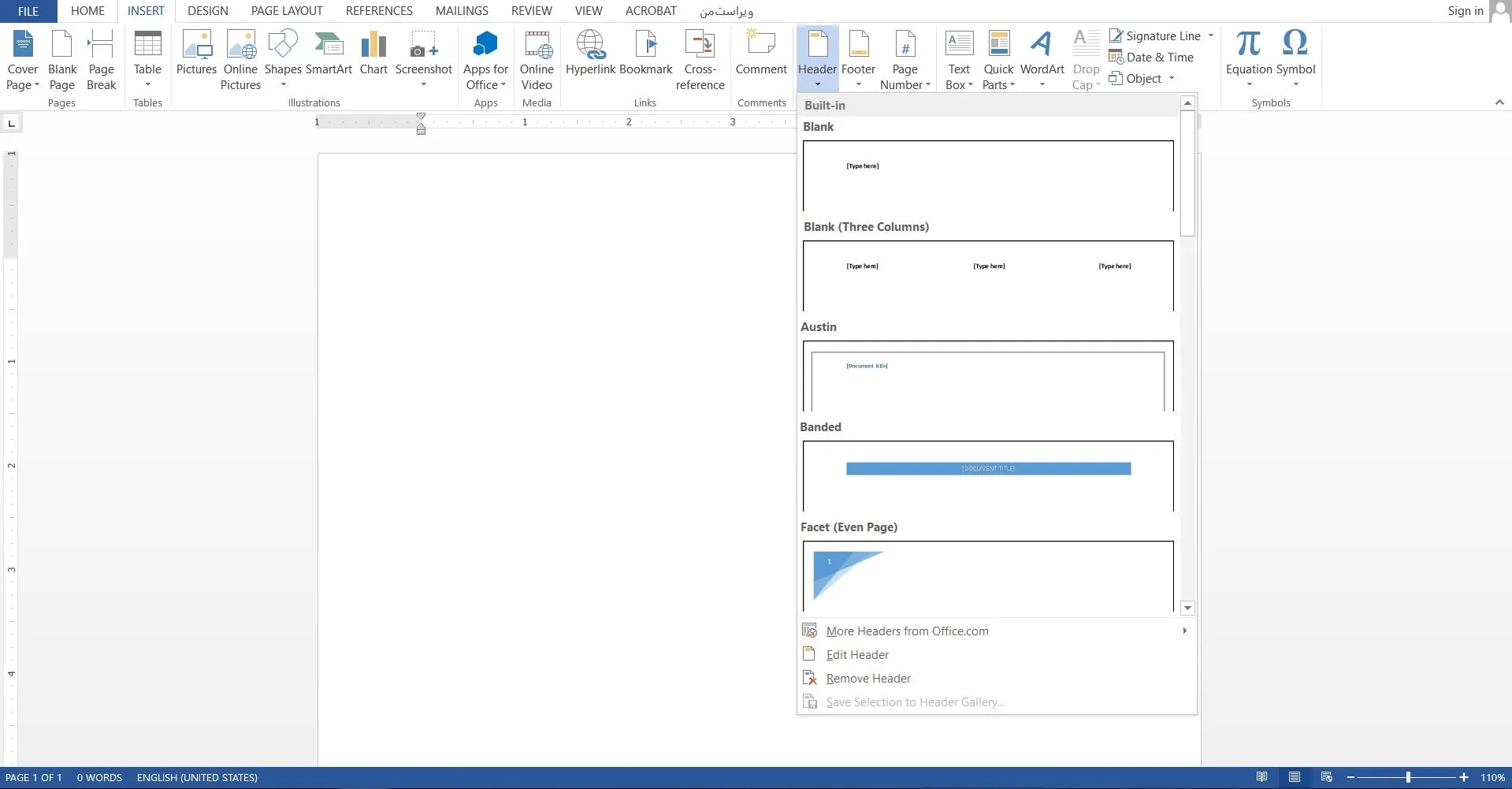Click Edit Header option

(857, 654)
